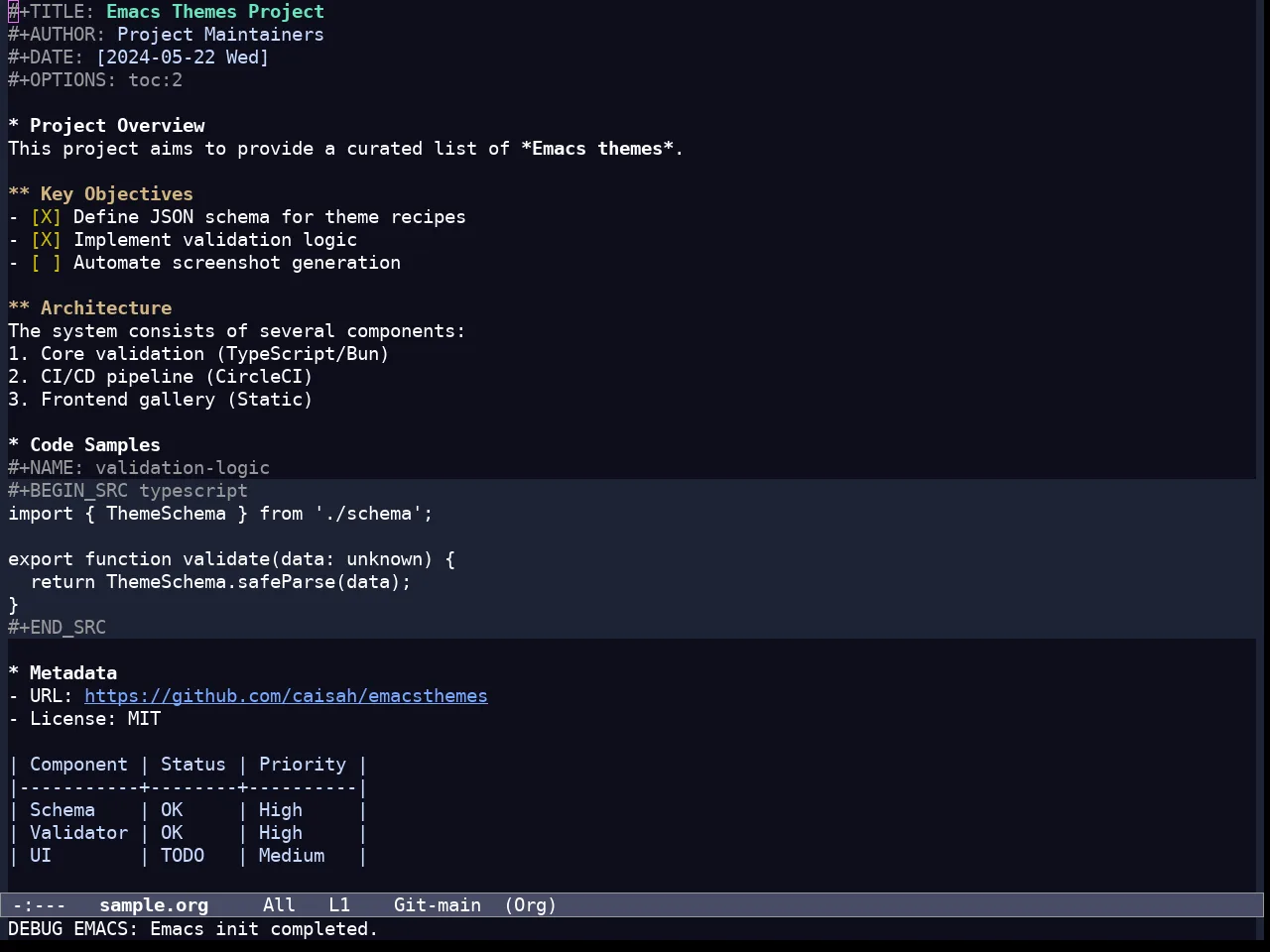Click the 'toc:2' options value

click(155, 80)
